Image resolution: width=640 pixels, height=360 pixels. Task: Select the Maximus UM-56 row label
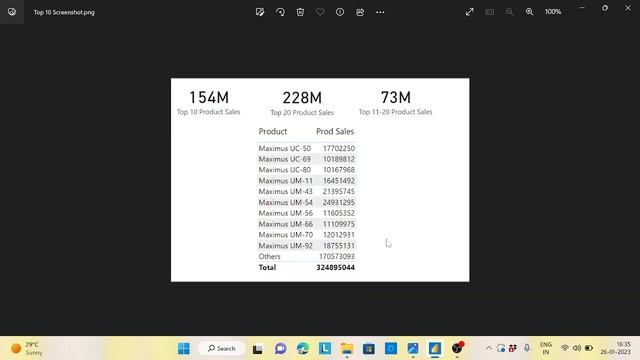click(x=285, y=213)
